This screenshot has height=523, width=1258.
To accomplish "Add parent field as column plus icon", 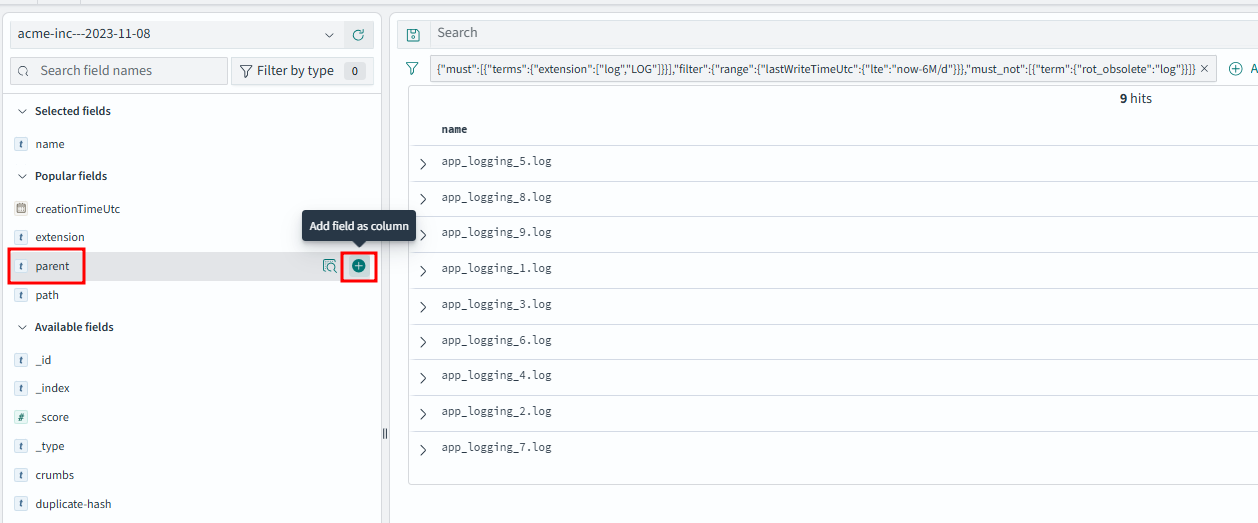I will tap(359, 266).
